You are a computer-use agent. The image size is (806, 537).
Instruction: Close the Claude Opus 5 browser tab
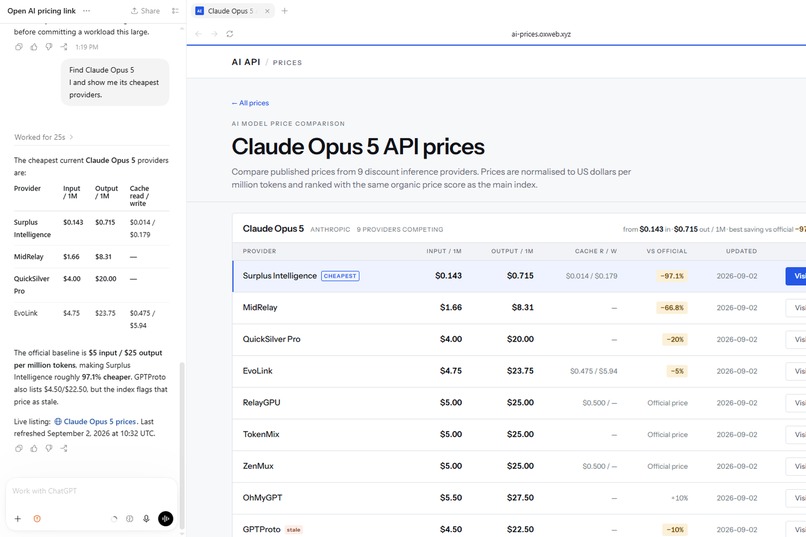click(x=267, y=11)
